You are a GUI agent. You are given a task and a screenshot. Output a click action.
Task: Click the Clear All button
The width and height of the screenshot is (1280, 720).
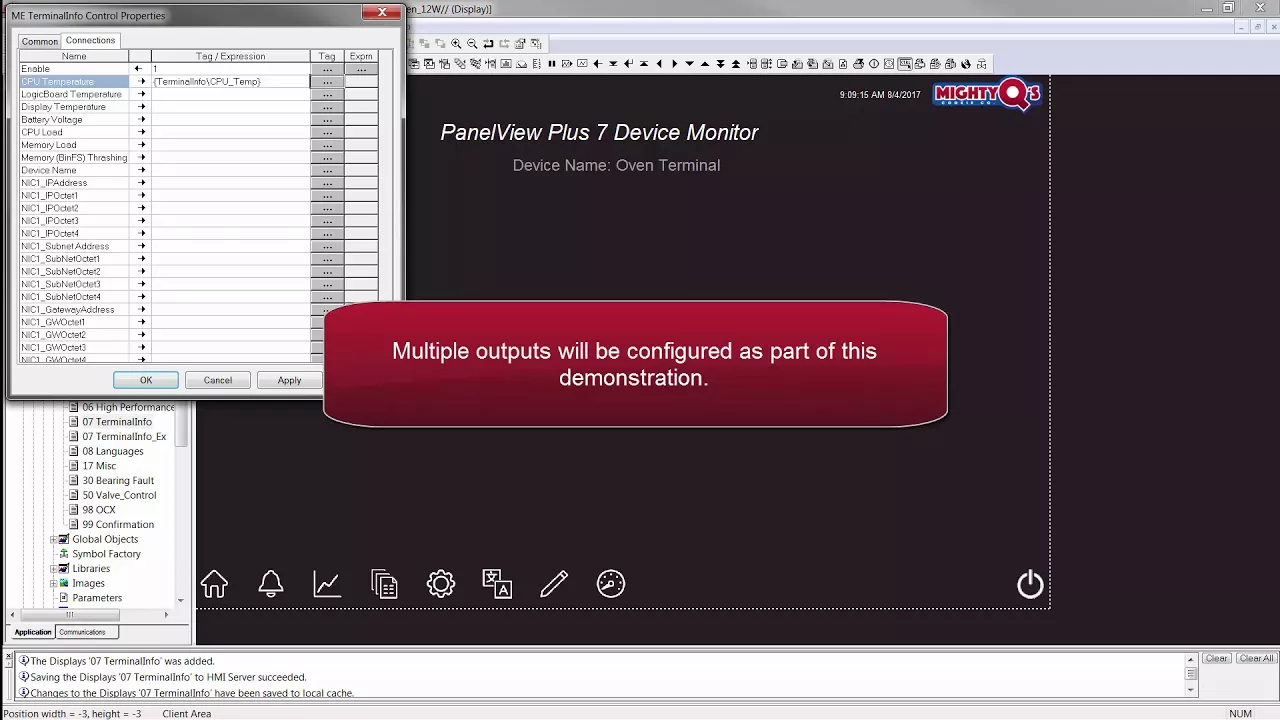click(1256, 658)
